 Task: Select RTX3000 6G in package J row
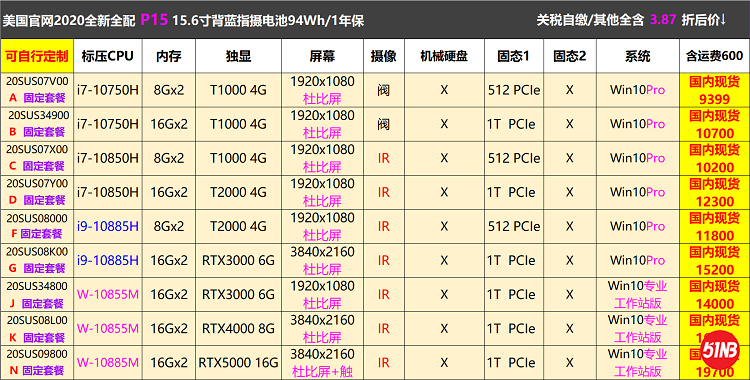pos(238,294)
